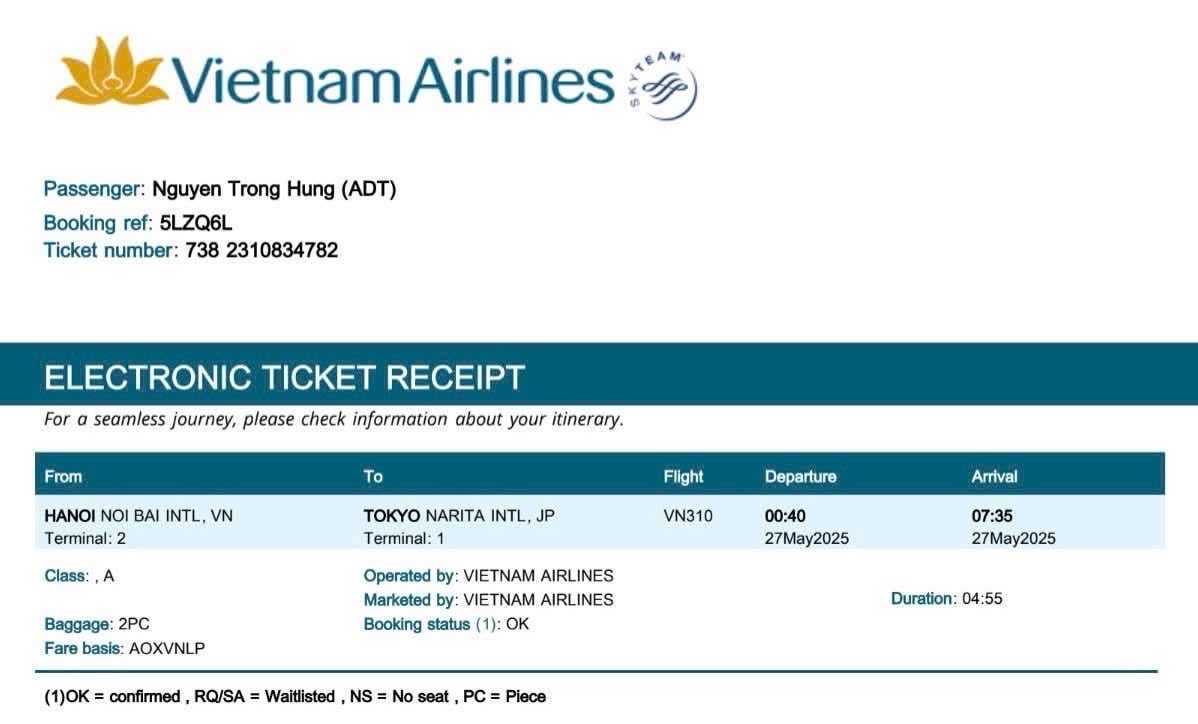Click the Booking status OK value
The height and width of the screenshot is (724, 1198).
518,624
